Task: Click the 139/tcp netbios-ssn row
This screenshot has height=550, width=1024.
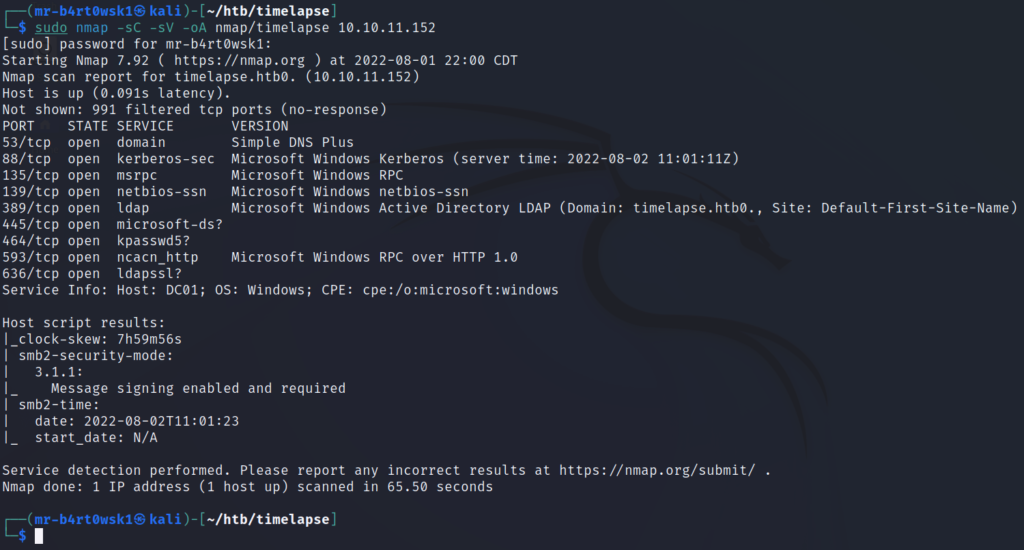Action: coord(235,191)
